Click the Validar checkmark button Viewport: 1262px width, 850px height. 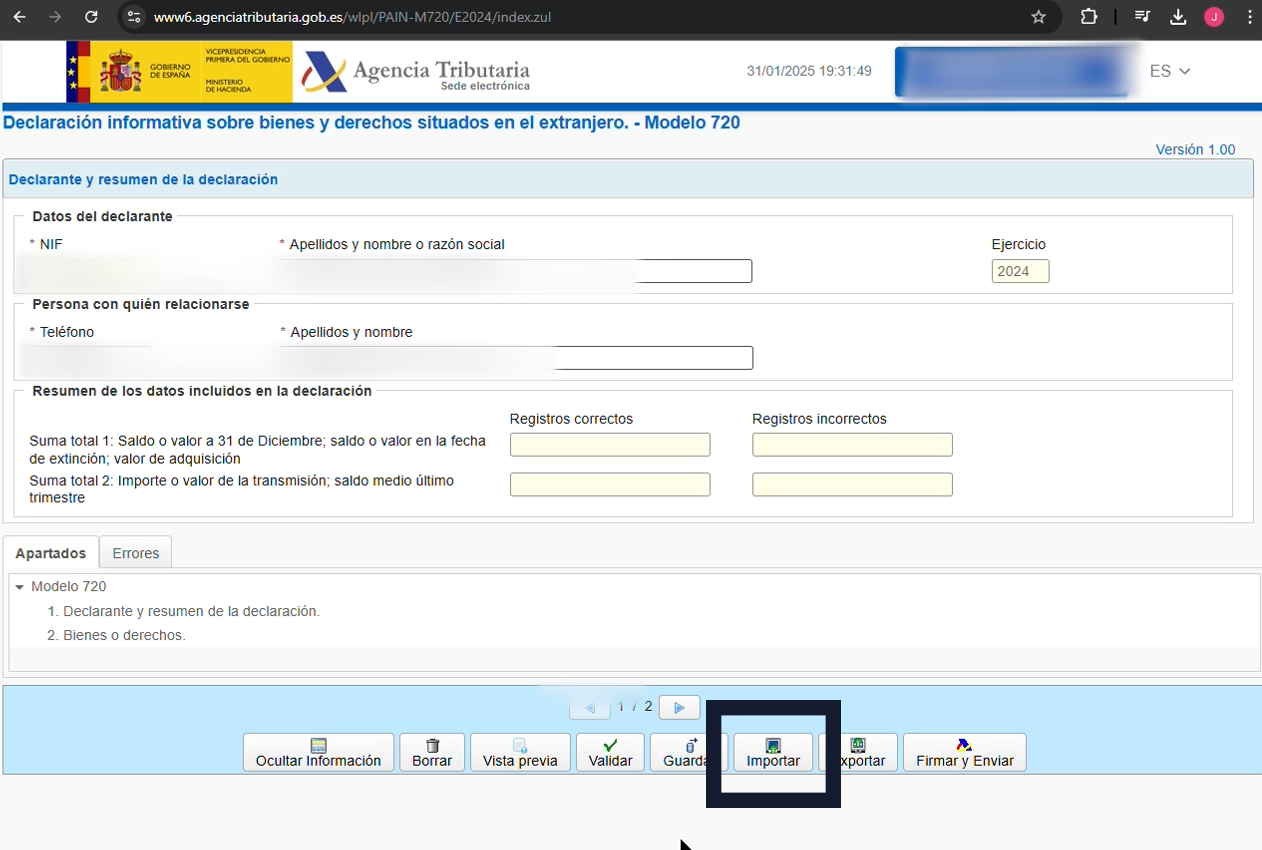point(610,752)
